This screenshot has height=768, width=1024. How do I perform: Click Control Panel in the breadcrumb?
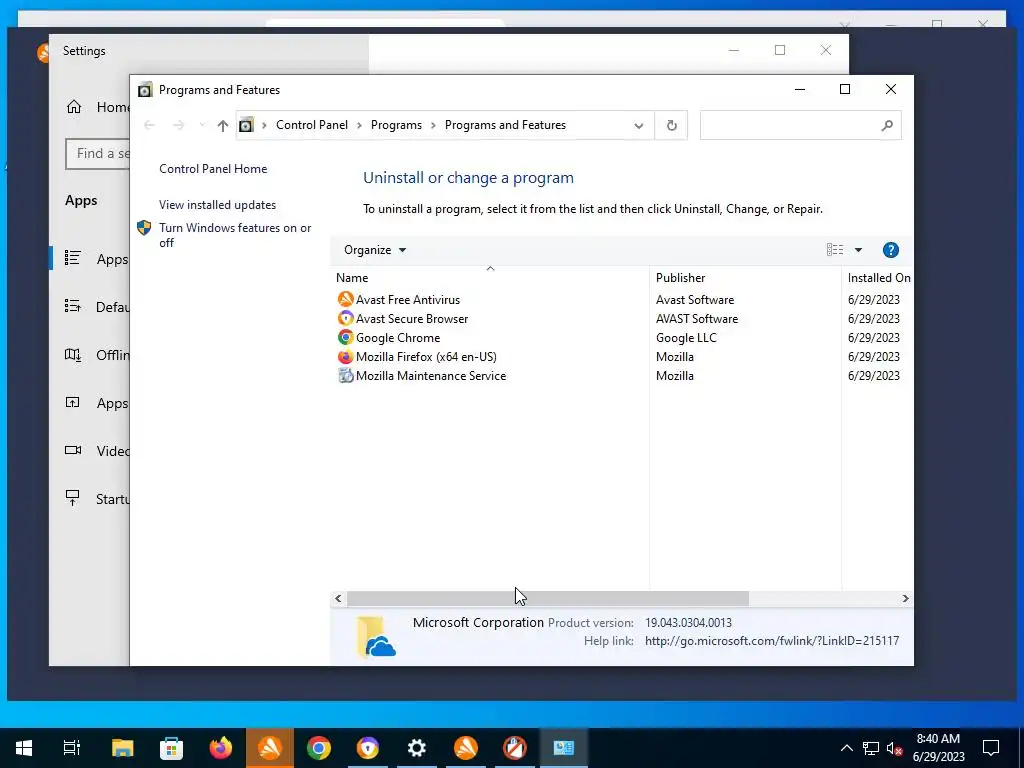312,125
